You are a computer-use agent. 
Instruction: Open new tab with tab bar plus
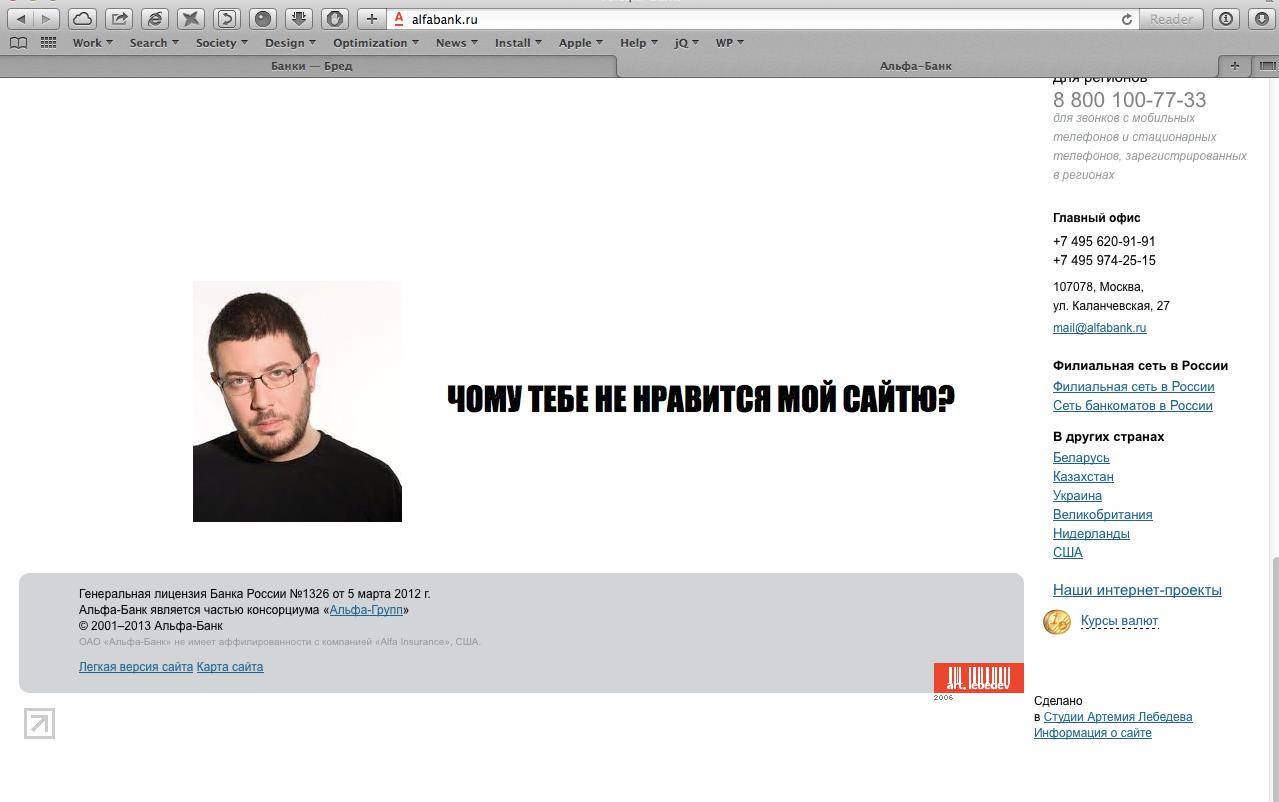pos(1234,66)
